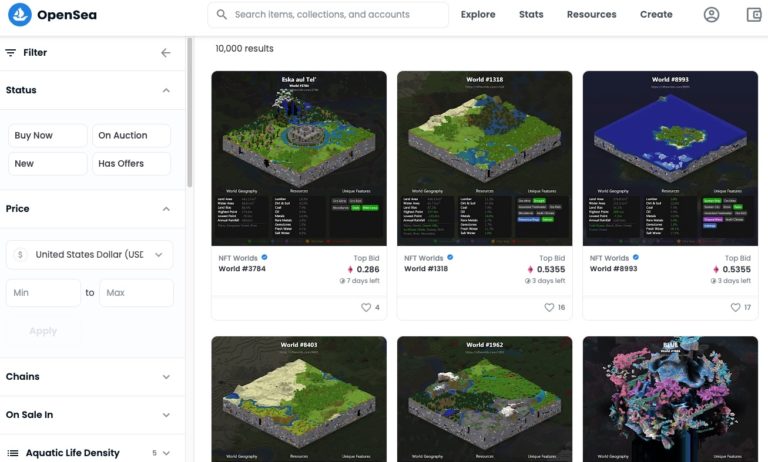Favorite World #8993 with heart icon

tap(735, 307)
